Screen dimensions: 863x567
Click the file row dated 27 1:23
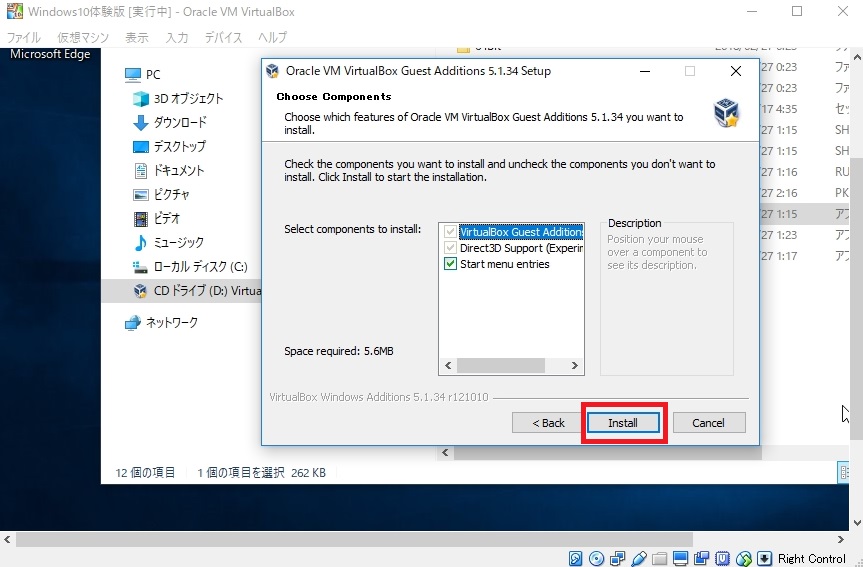pyautogui.click(x=805, y=235)
